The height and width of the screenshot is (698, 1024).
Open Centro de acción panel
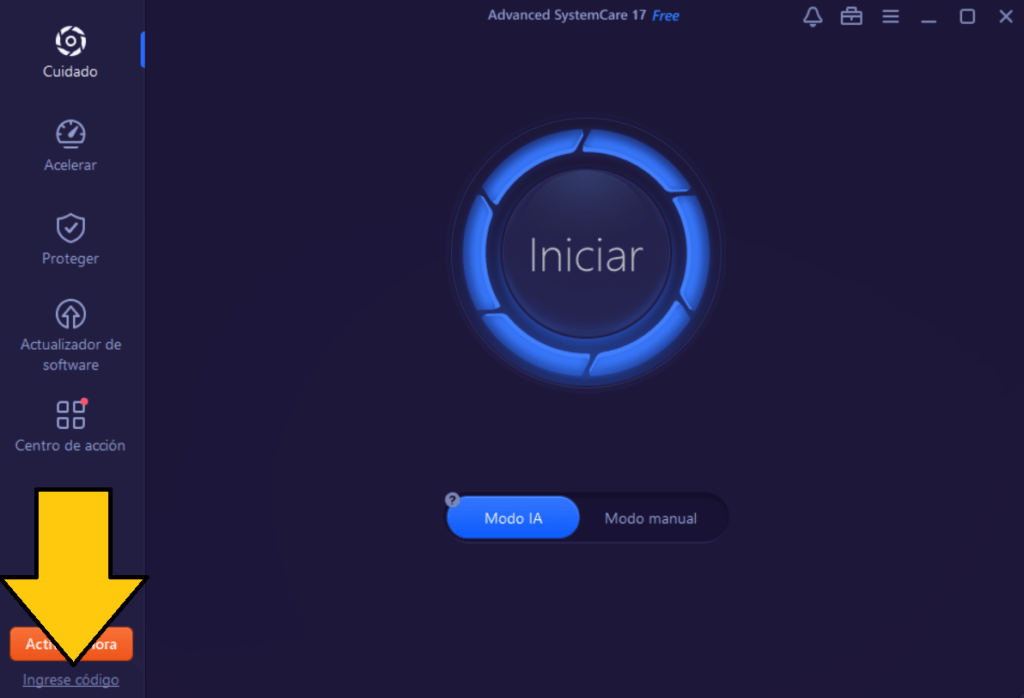click(71, 426)
